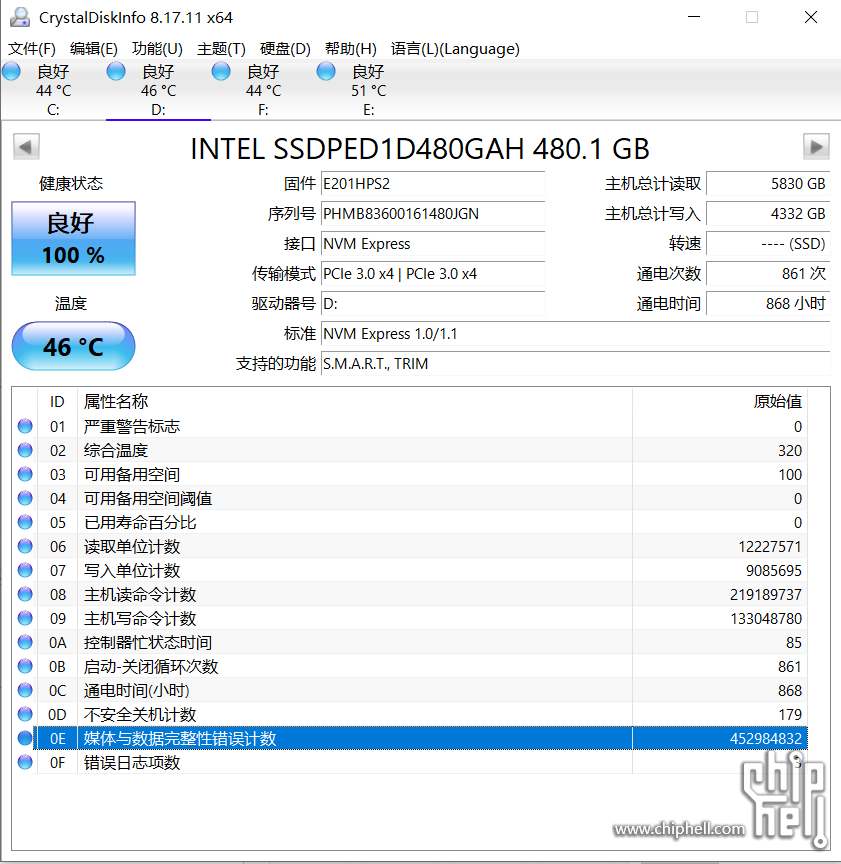The width and height of the screenshot is (841, 864).
Task: Select the row 错误日志项数
Action: click(x=409, y=762)
